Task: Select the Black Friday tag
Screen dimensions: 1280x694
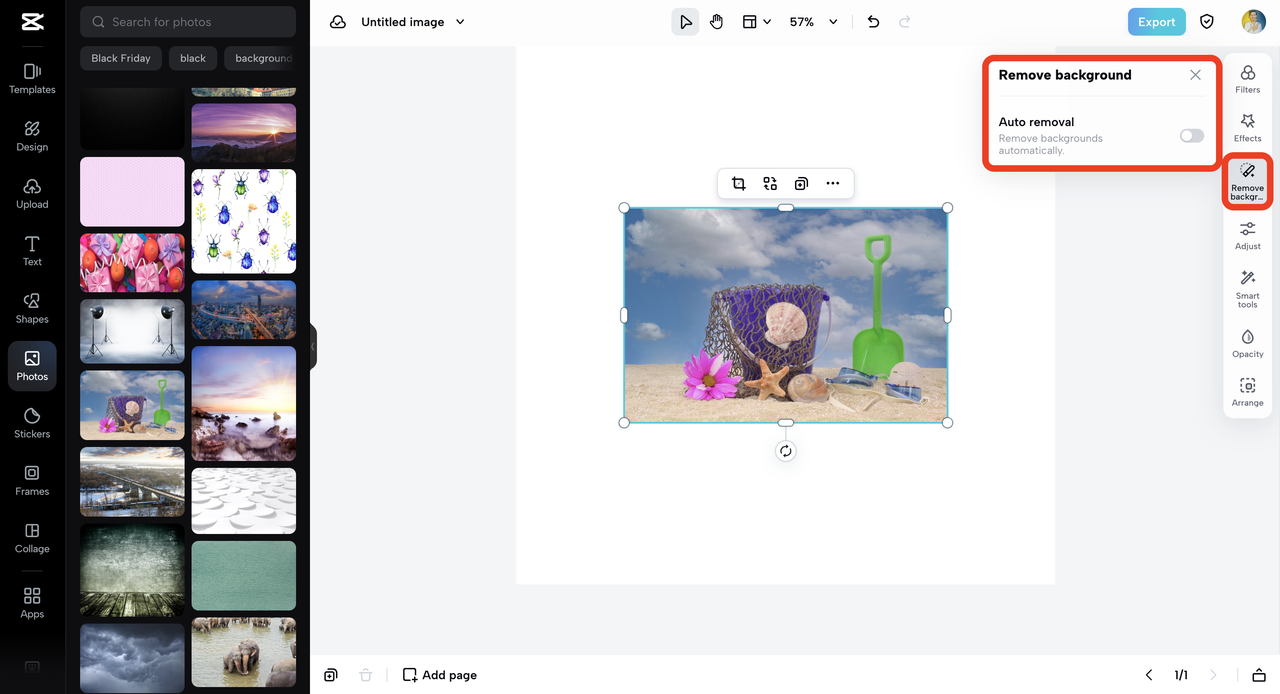Action: (x=121, y=58)
